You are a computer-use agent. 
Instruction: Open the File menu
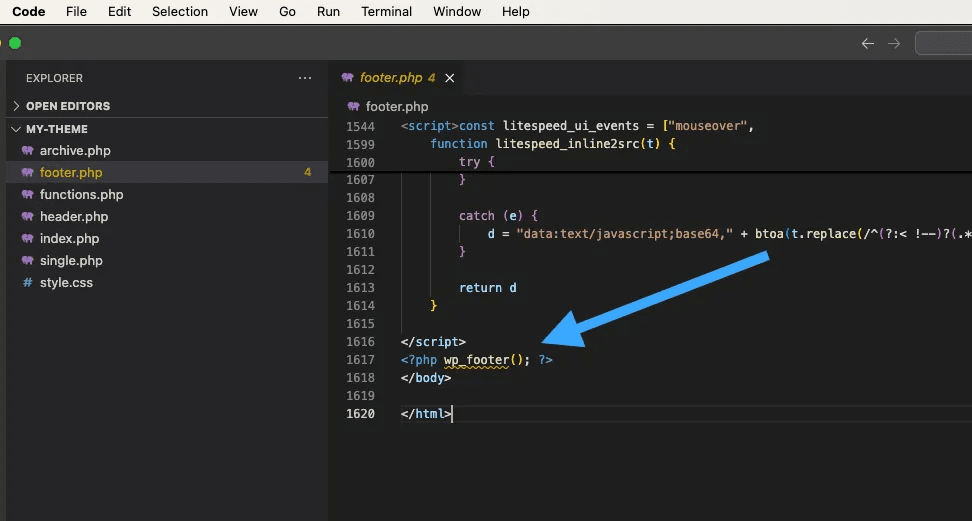coord(76,12)
